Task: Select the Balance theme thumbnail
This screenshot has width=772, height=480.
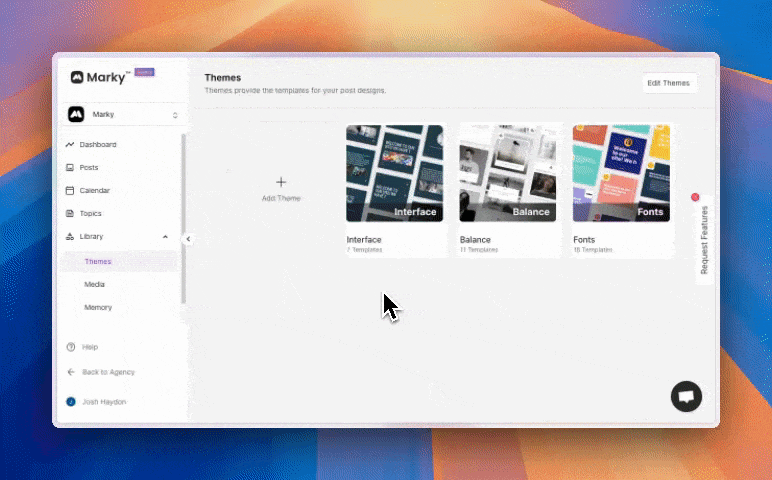Action: 508,173
